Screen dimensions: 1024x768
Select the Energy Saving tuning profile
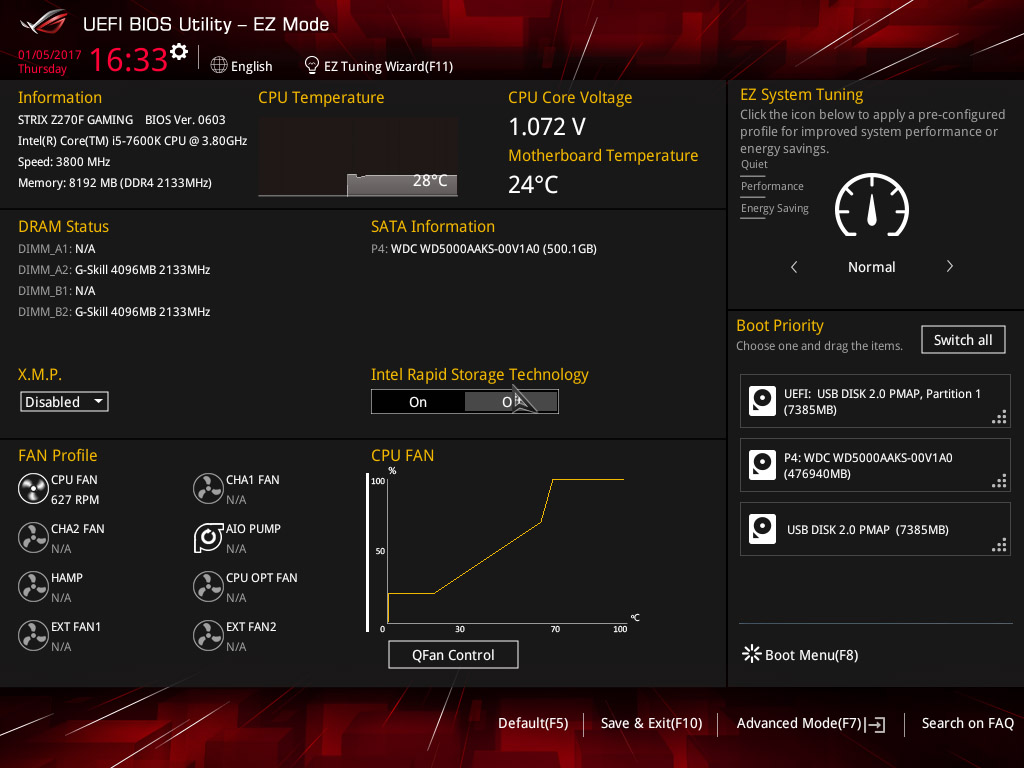tap(775, 209)
